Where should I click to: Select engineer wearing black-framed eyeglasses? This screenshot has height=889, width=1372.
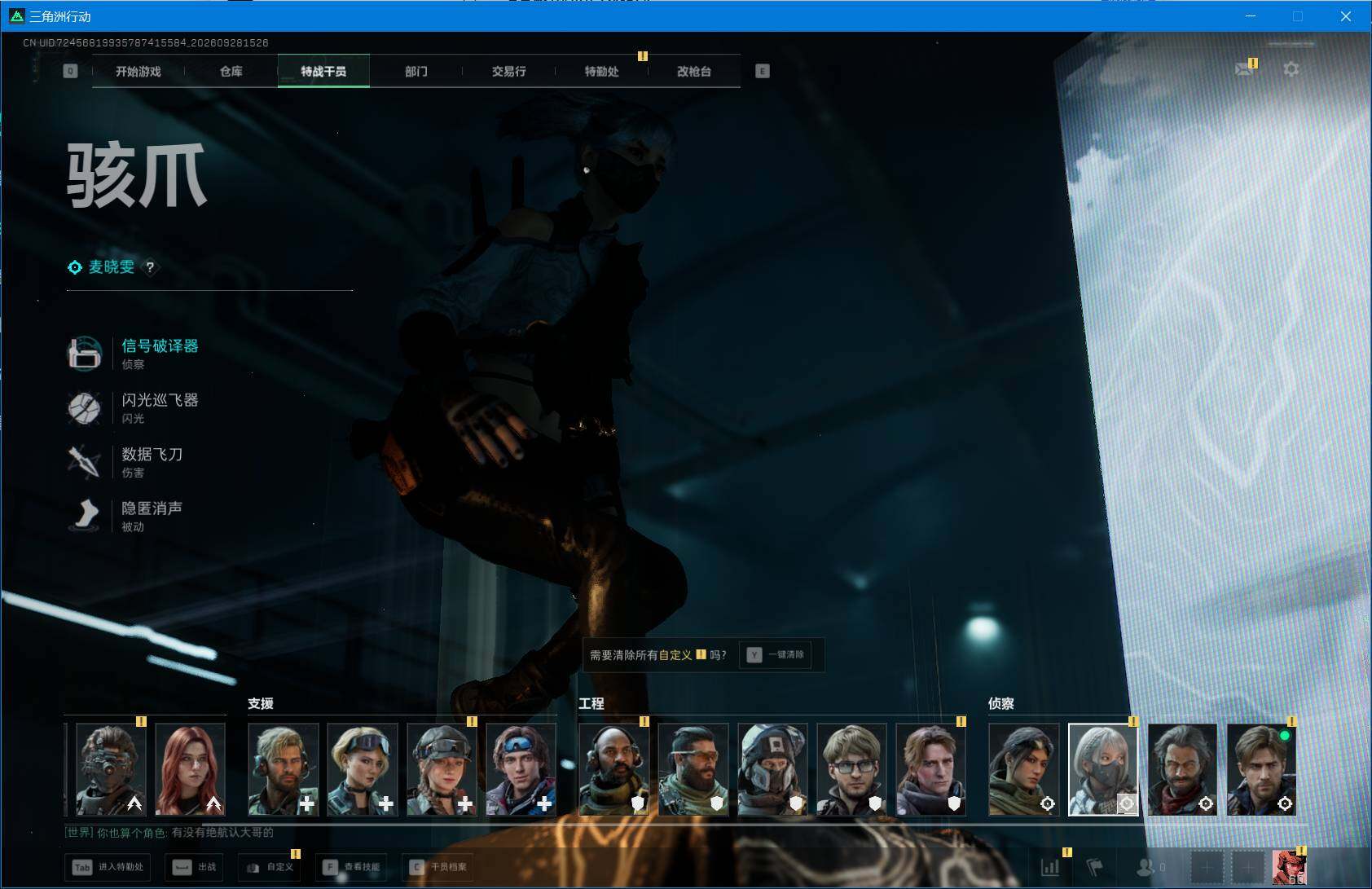pyautogui.click(x=851, y=769)
